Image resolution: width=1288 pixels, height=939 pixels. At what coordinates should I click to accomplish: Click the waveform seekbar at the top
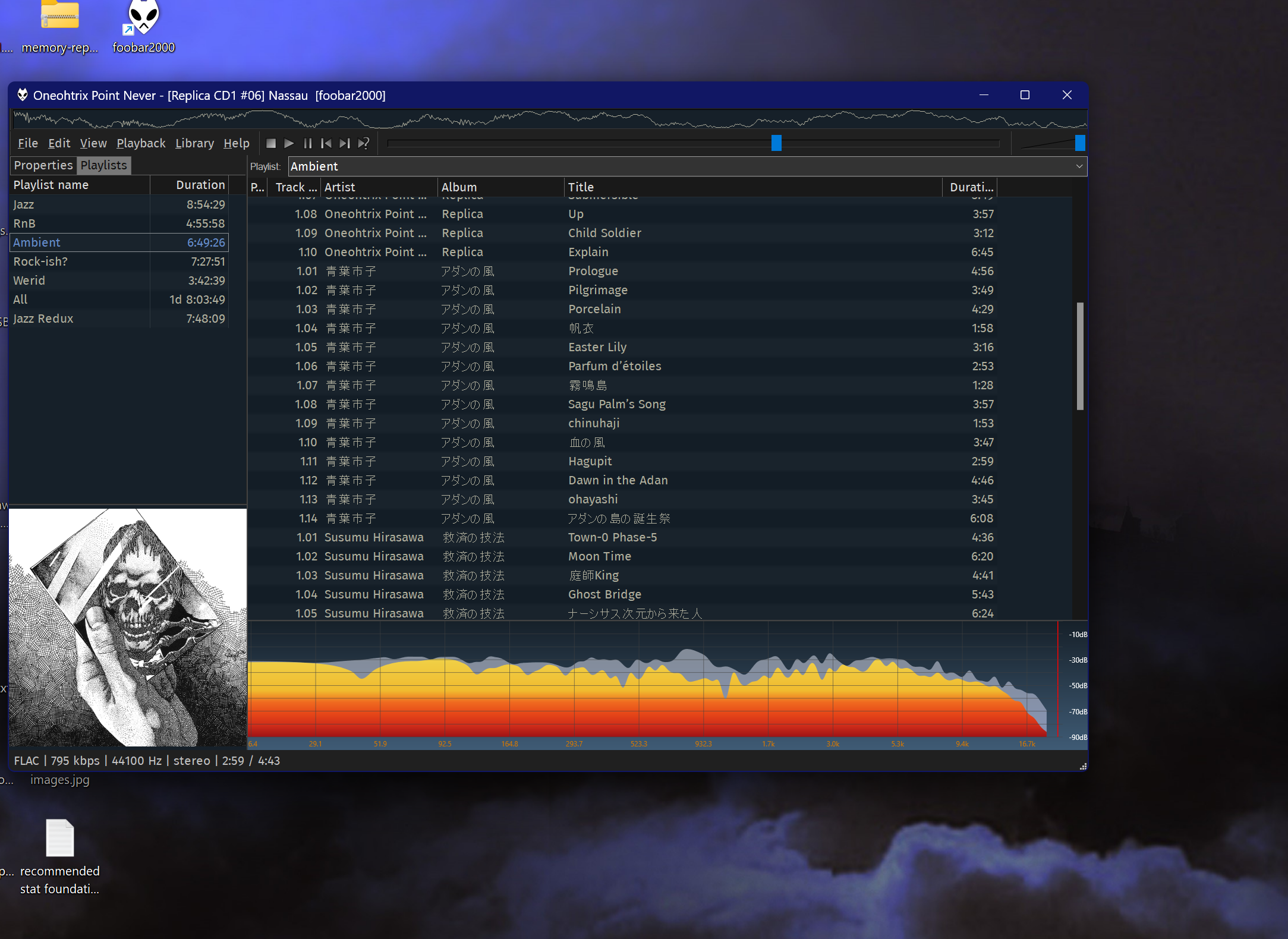pyautogui.click(x=550, y=119)
